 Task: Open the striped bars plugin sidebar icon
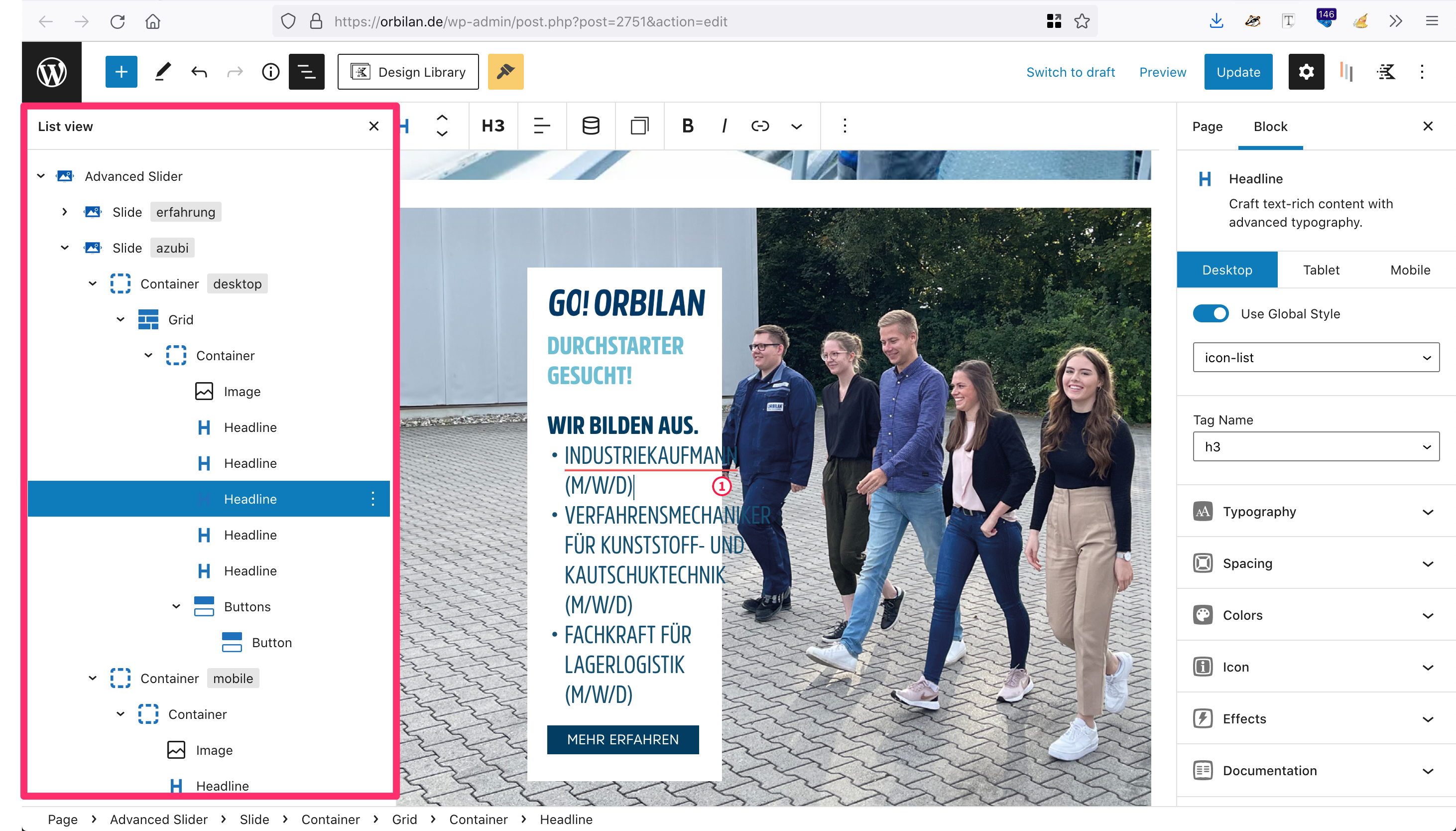(x=1346, y=72)
